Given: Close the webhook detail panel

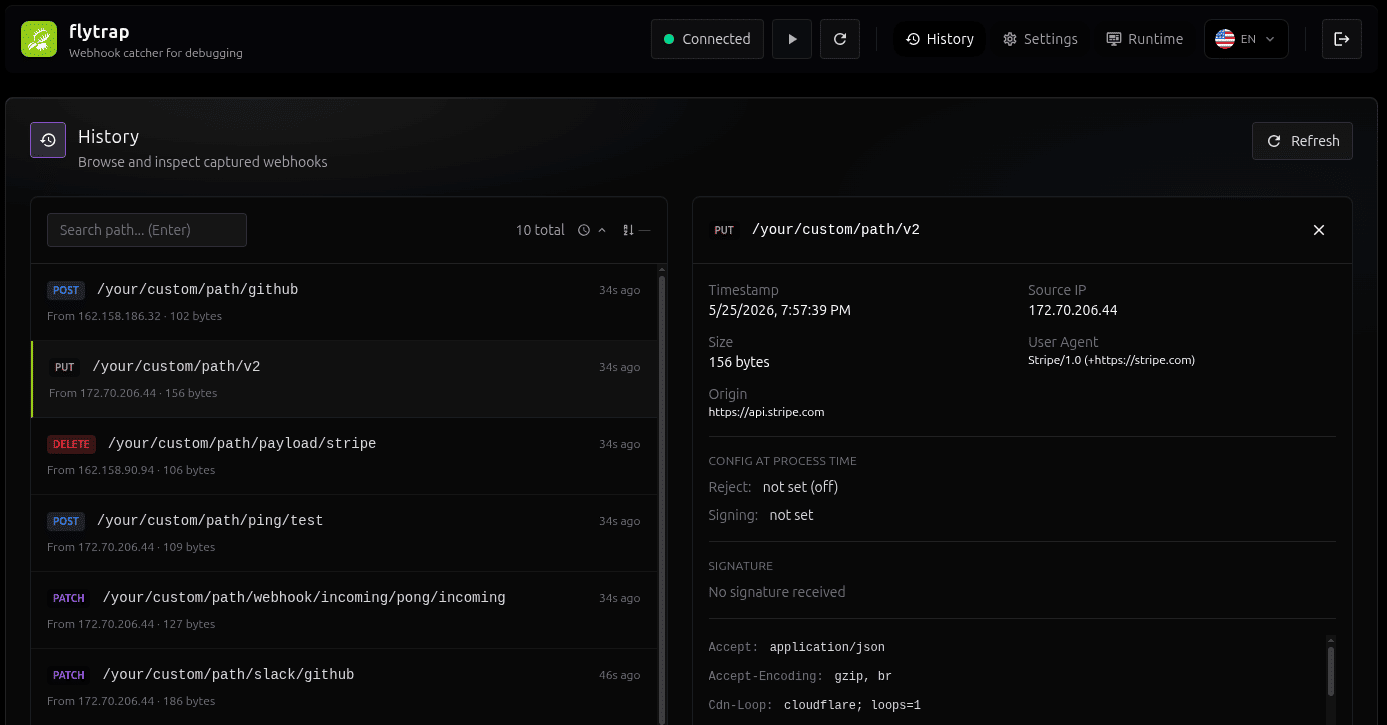Looking at the screenshot, I should coord(1318,230).
